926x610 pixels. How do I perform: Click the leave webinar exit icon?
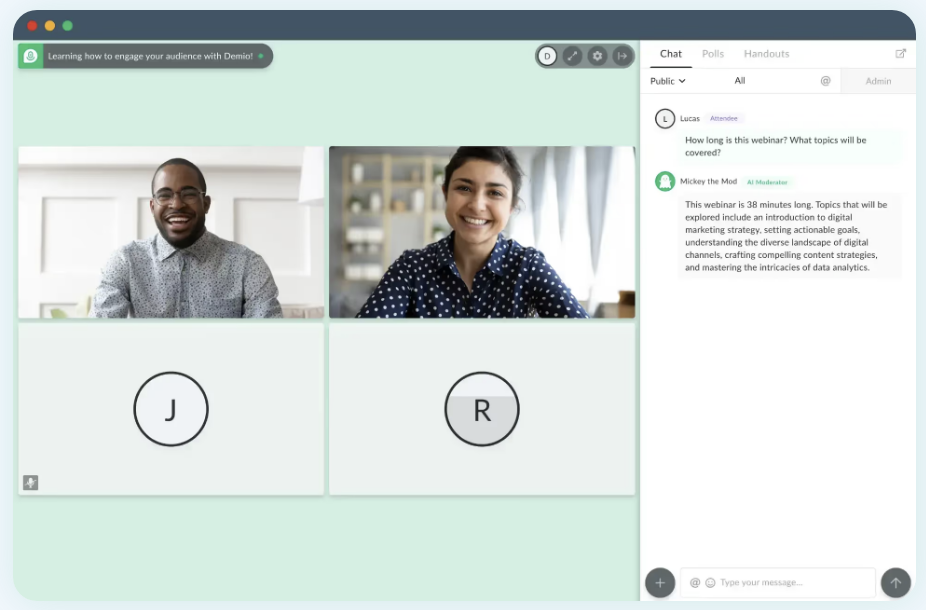click(622, 56)
